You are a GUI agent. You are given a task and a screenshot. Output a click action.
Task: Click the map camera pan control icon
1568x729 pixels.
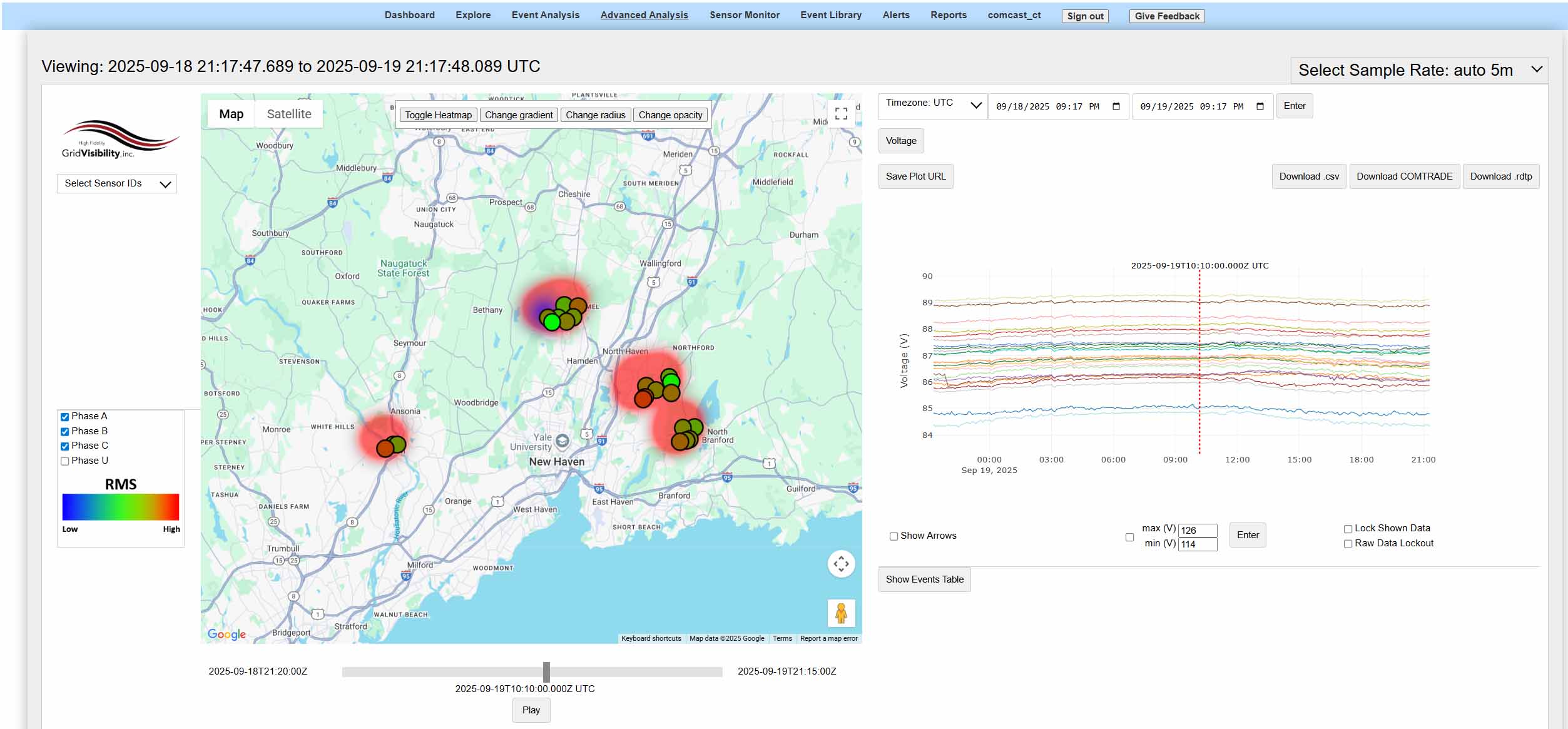pyautogui.click(x=841, y=564)
